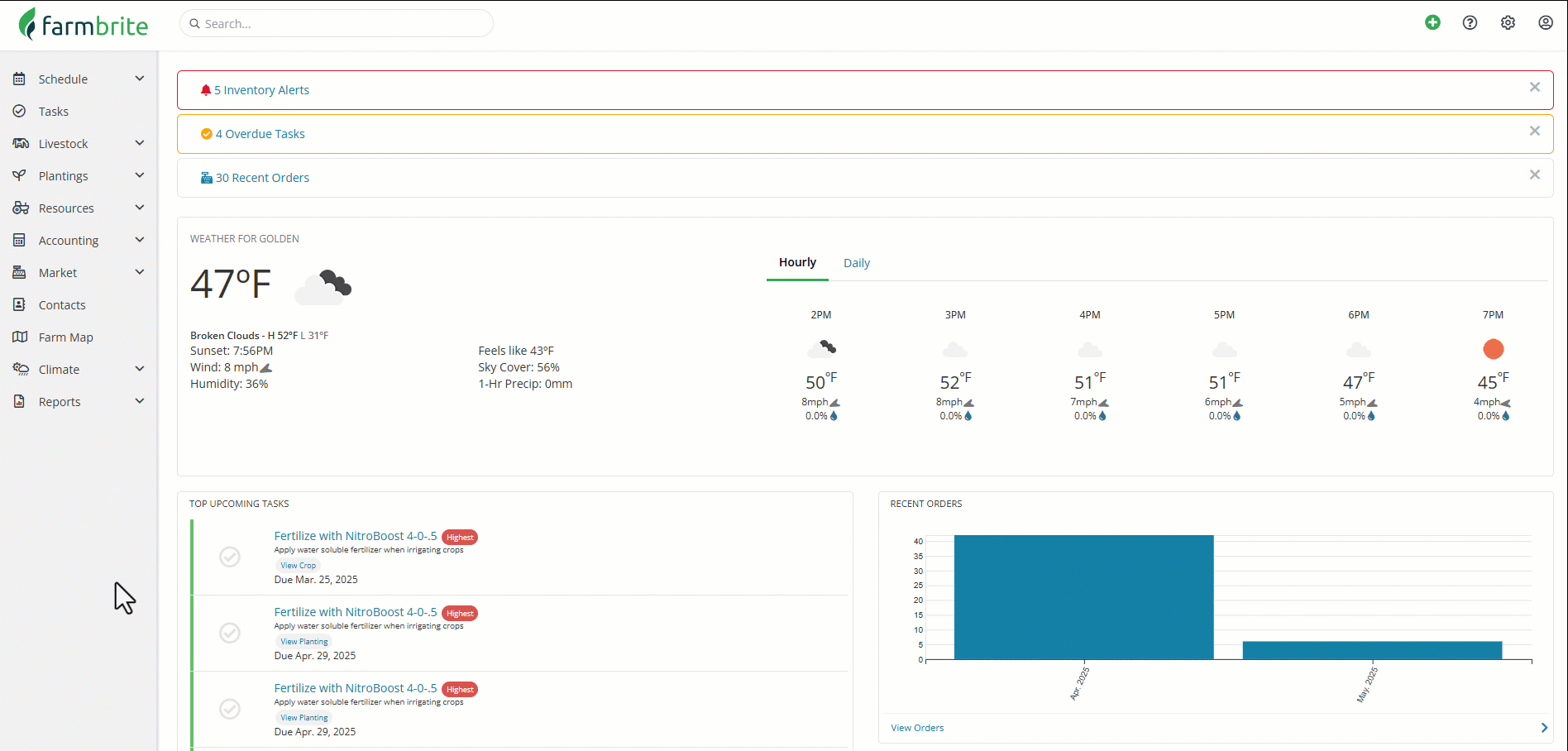Viewport: 1568px width, 751px height.
Task: Mark the Mar. 25 fertilize task complete
Action: point(230,557)
